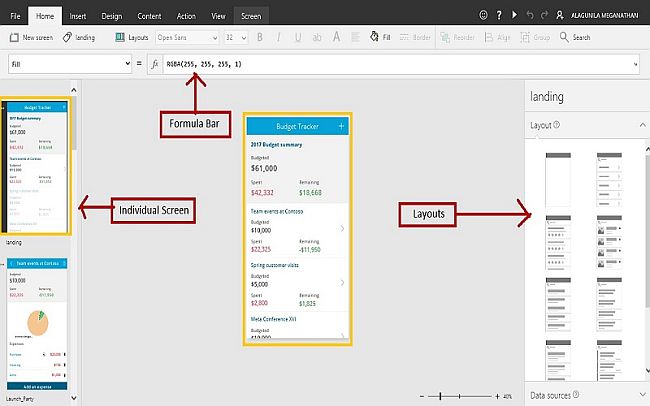The width and height of the screenshot is (650, 406).
Task: Open the Design tab
Action: (x=112, y=16)
